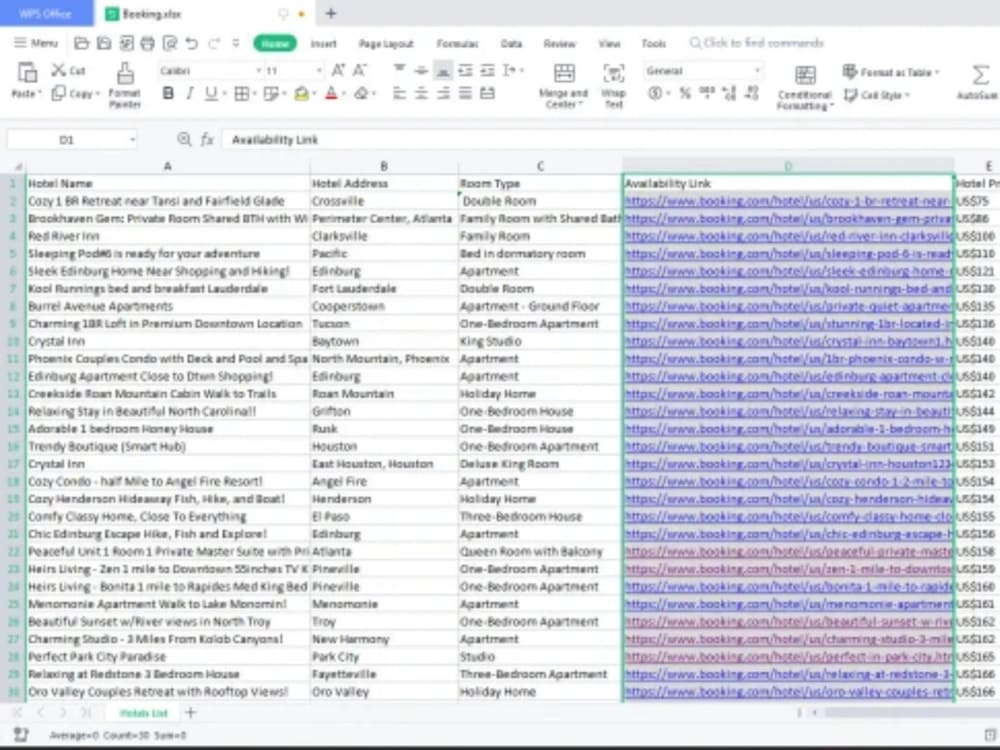Click the Decrease Decimal icon

point(752,93)
